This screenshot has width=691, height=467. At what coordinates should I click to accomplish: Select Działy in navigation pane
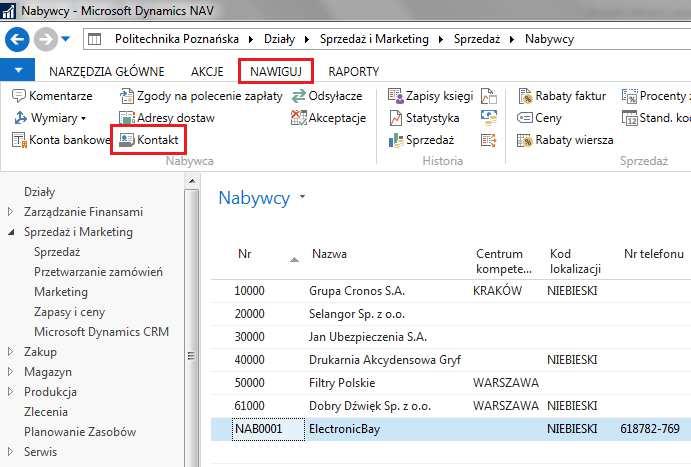click(x=40, y=192)
